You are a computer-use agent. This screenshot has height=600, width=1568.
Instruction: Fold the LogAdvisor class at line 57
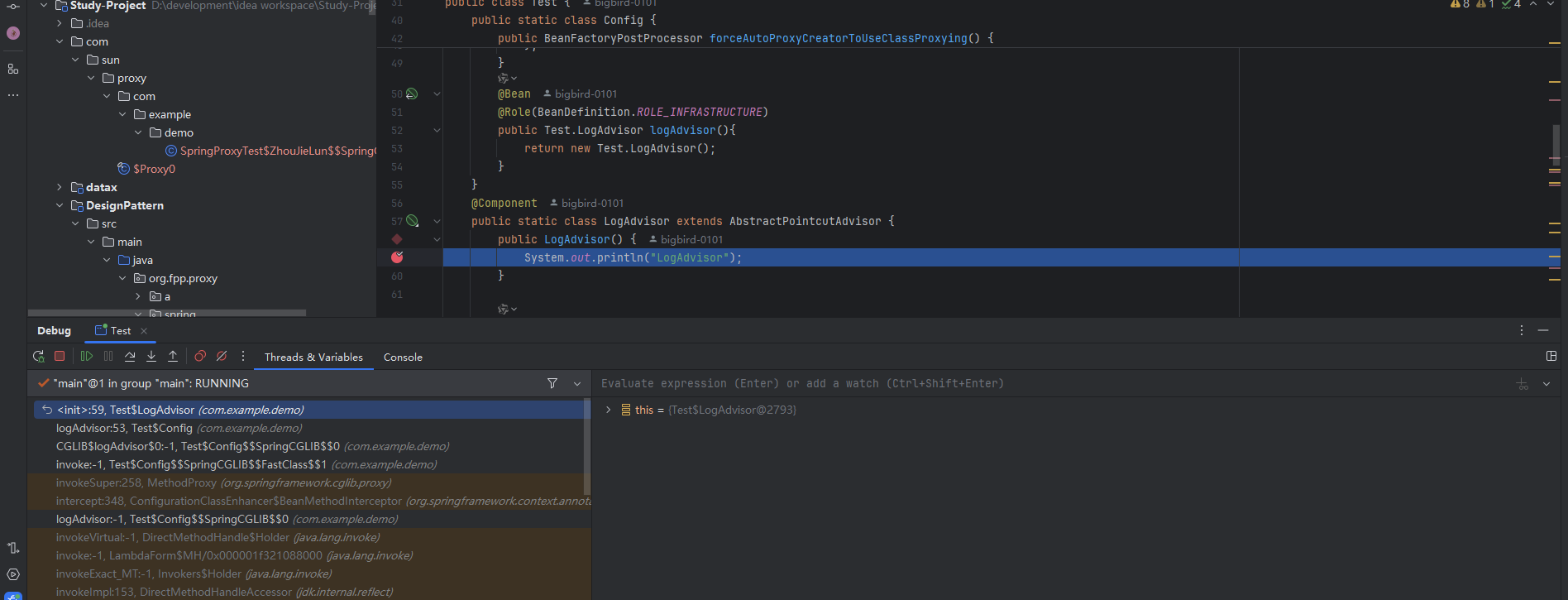[437, 221]
